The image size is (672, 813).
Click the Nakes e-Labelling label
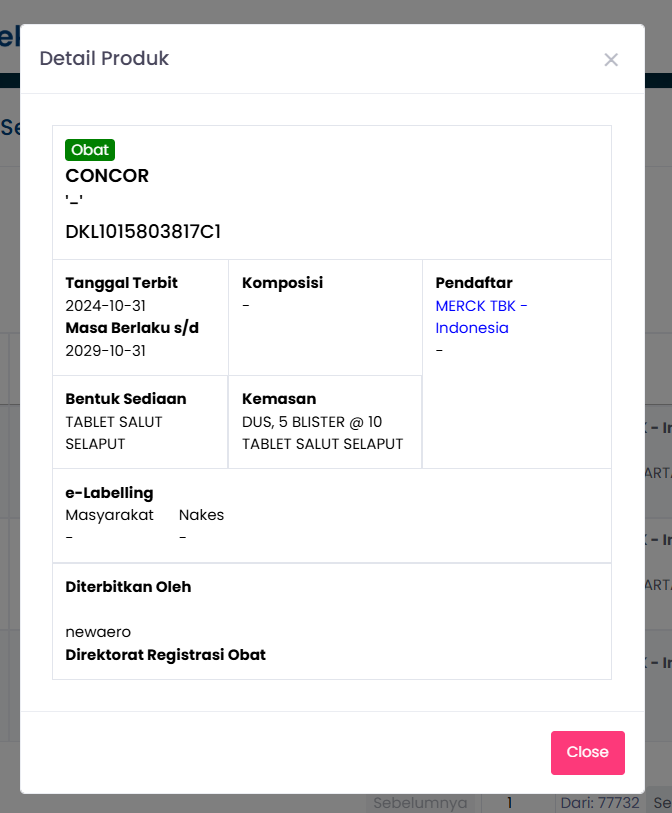pyautogui.click(x=202, y=515)
